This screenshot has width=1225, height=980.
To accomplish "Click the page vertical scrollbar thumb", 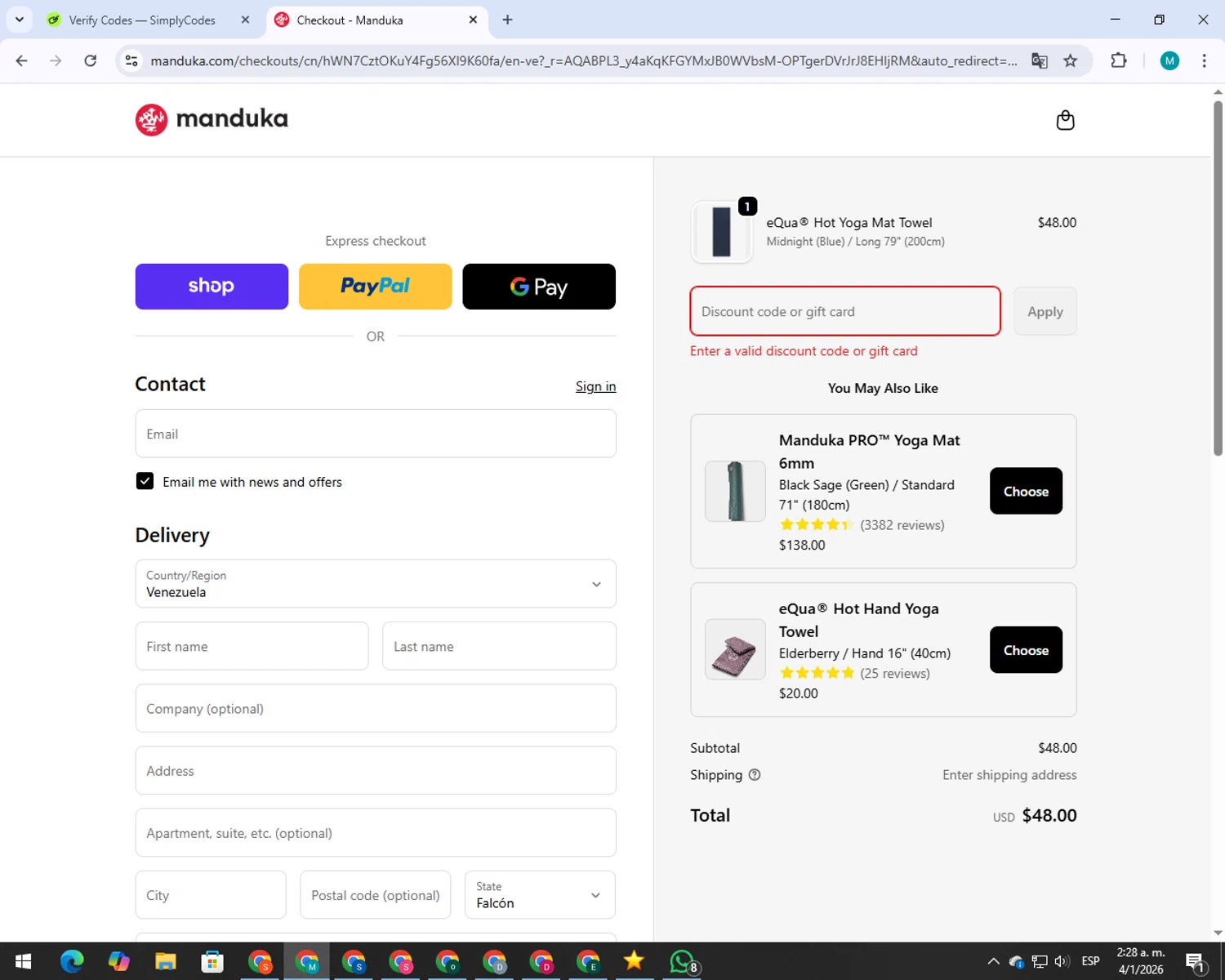I will click(x=1218, y=278).
